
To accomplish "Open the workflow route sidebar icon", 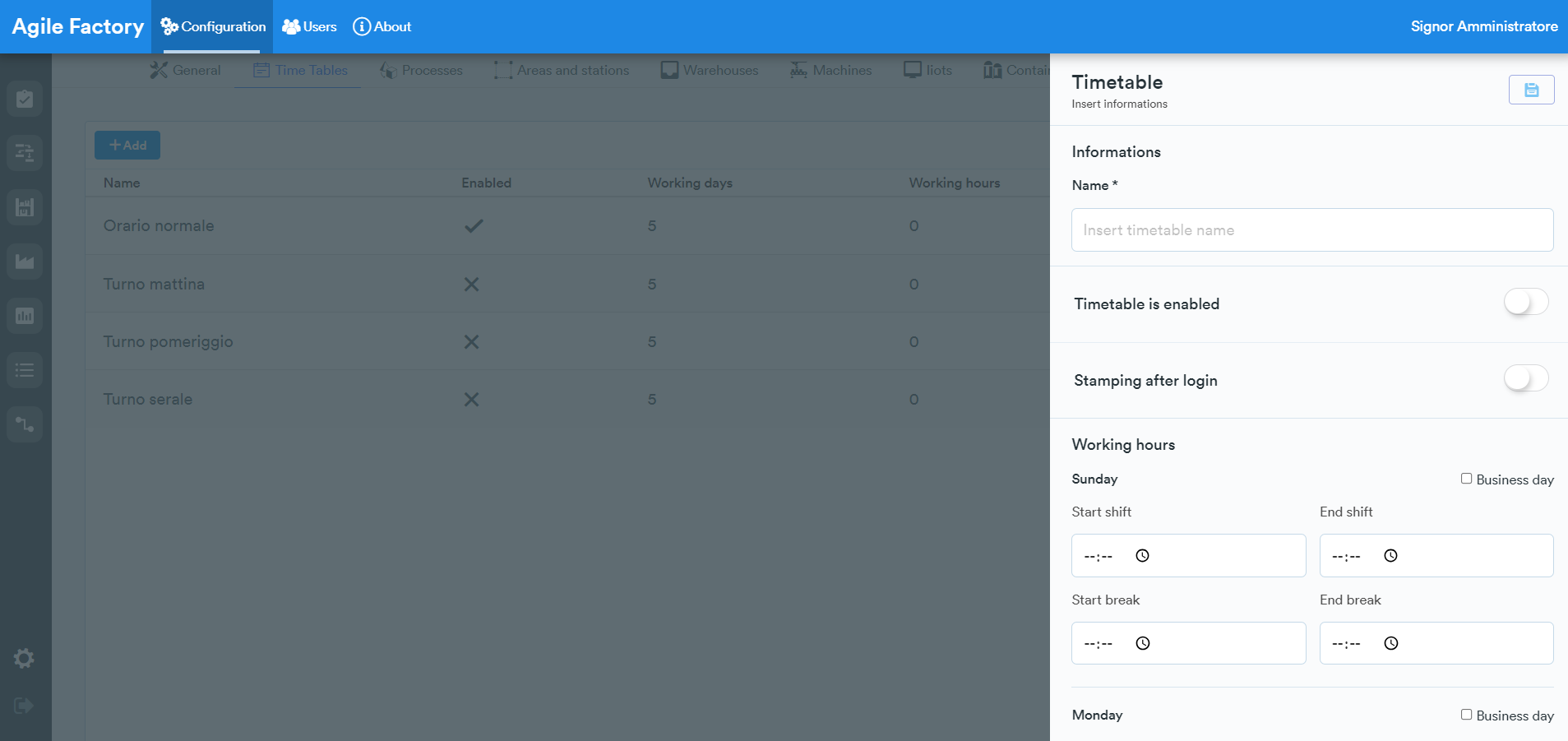I will (x=25, y=424).
